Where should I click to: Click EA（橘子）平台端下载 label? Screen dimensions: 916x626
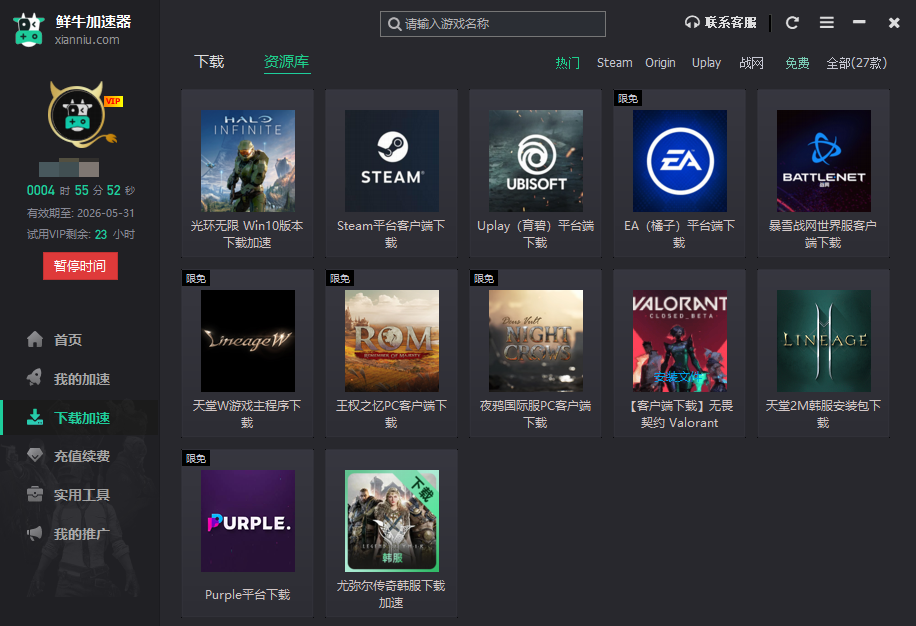679,234
